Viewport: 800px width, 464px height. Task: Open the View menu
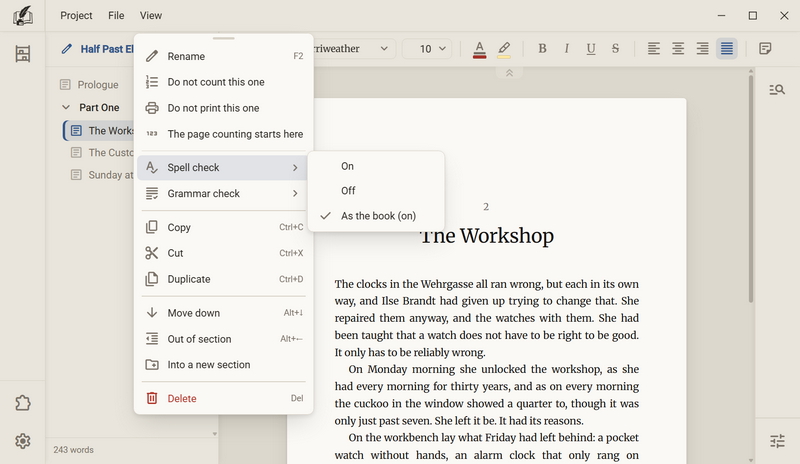tap(151, 15)
